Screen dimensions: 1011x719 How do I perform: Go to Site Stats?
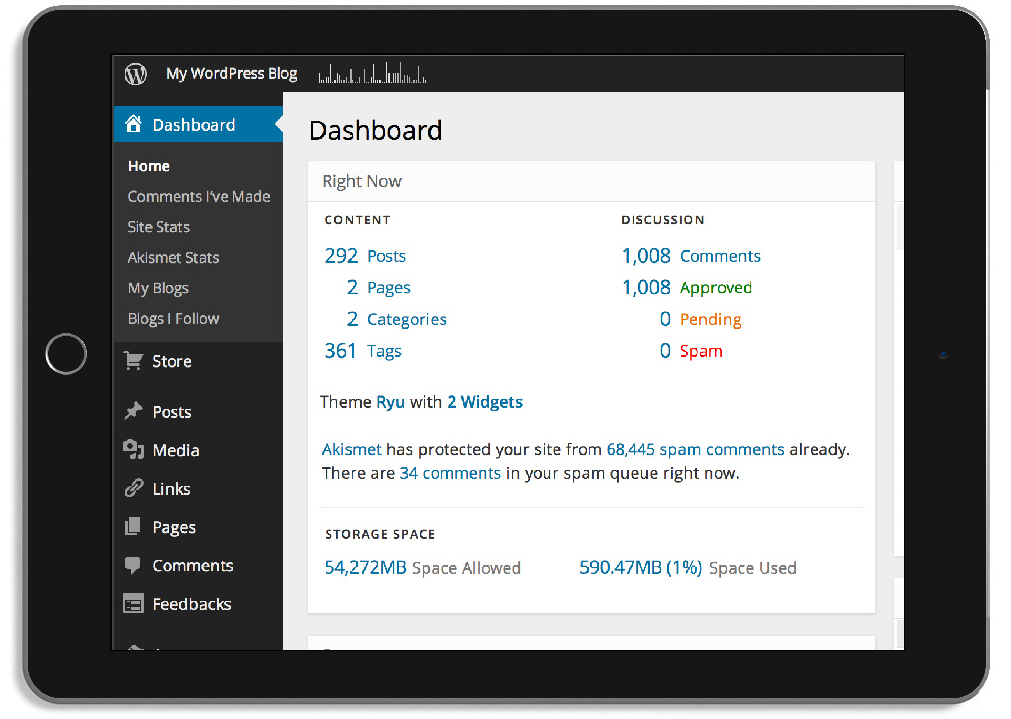click(159, 227)
